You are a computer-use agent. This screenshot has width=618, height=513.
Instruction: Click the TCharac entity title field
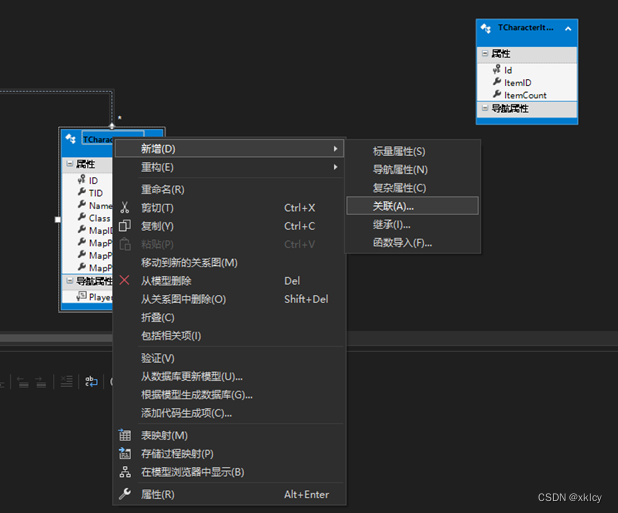98,139
